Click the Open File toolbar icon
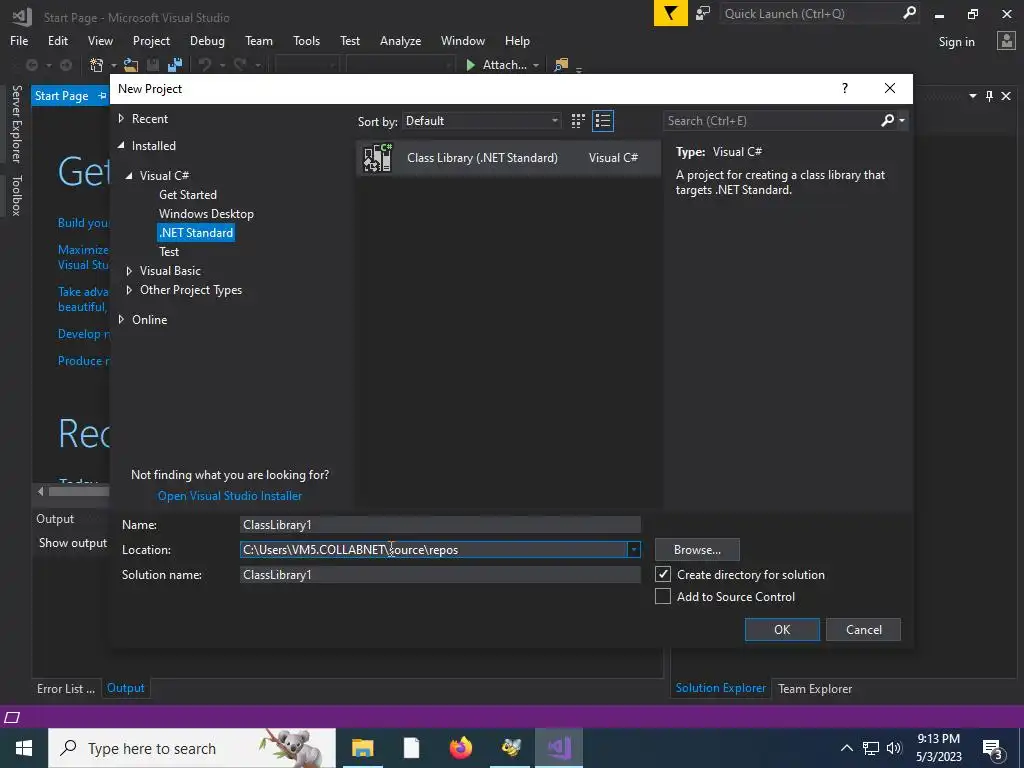 tap(131, 65)
